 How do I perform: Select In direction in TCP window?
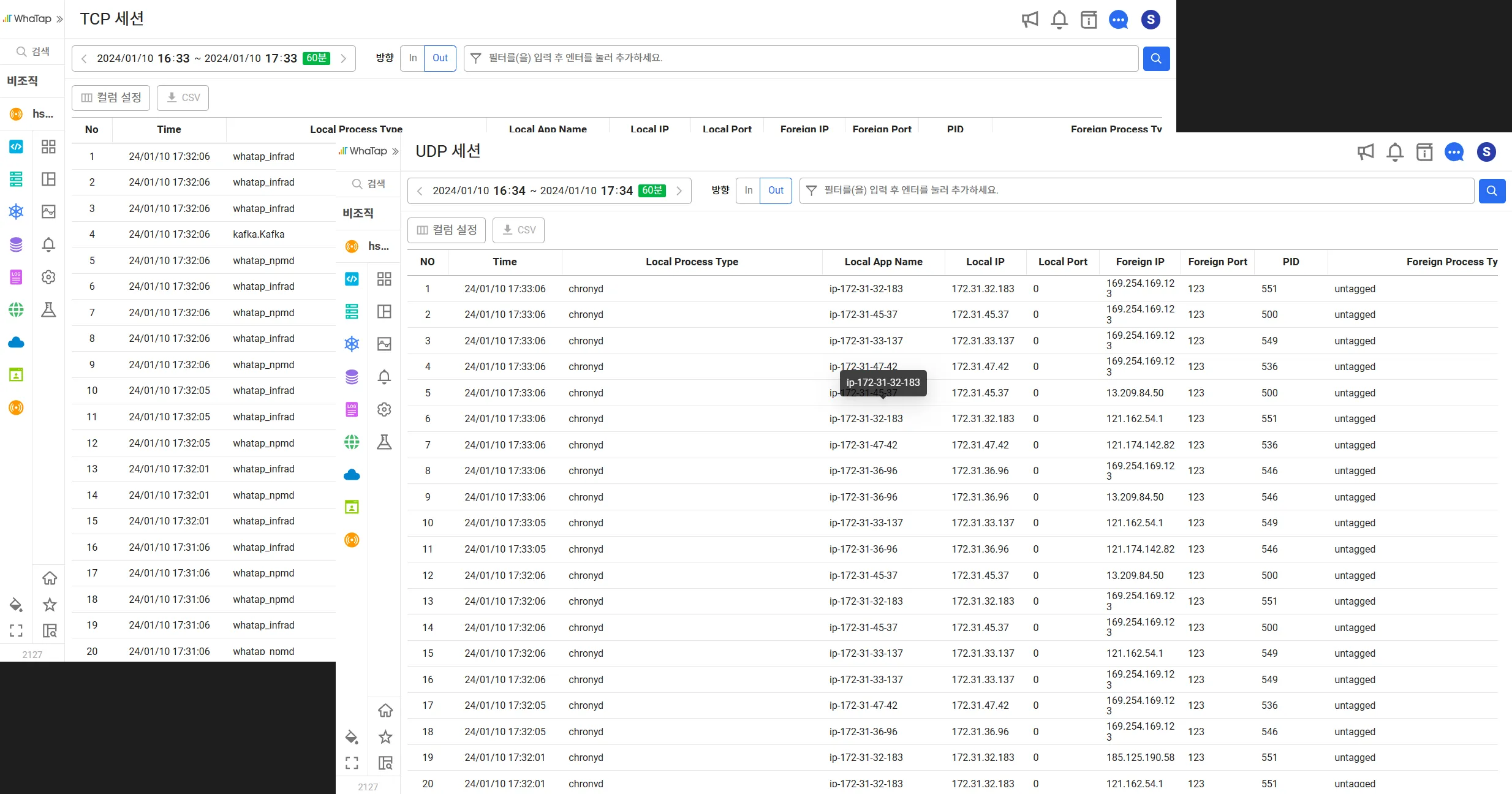[412, 58]
